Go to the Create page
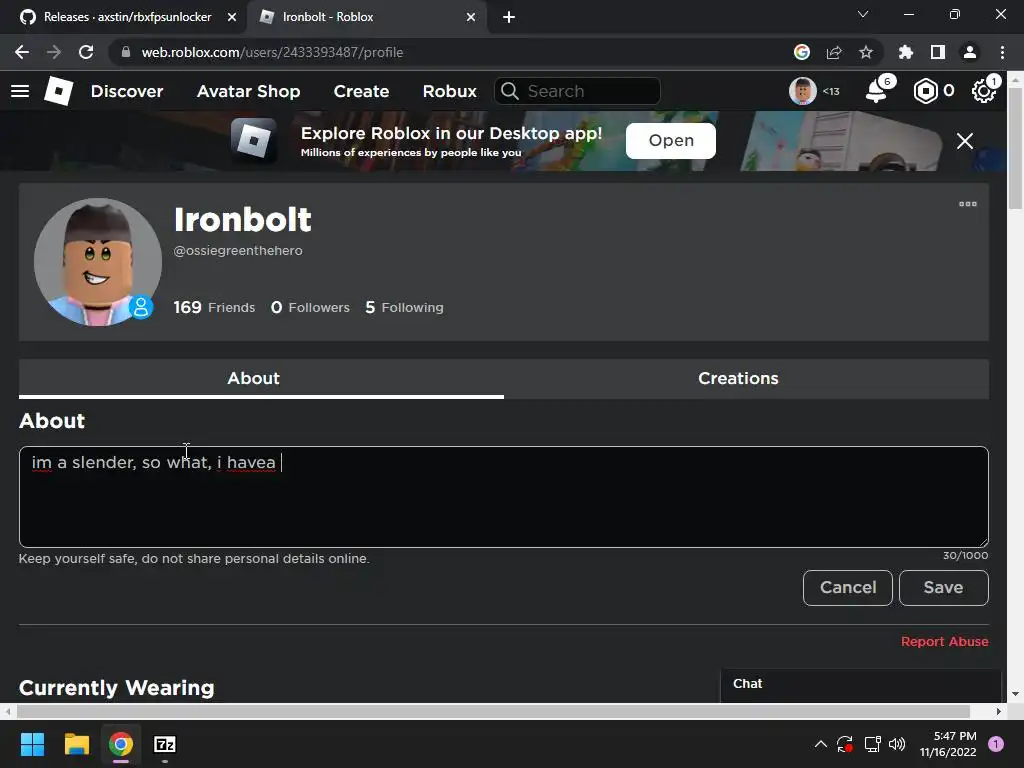Viewport: 1024px width, 768px height. coord(362,91)
